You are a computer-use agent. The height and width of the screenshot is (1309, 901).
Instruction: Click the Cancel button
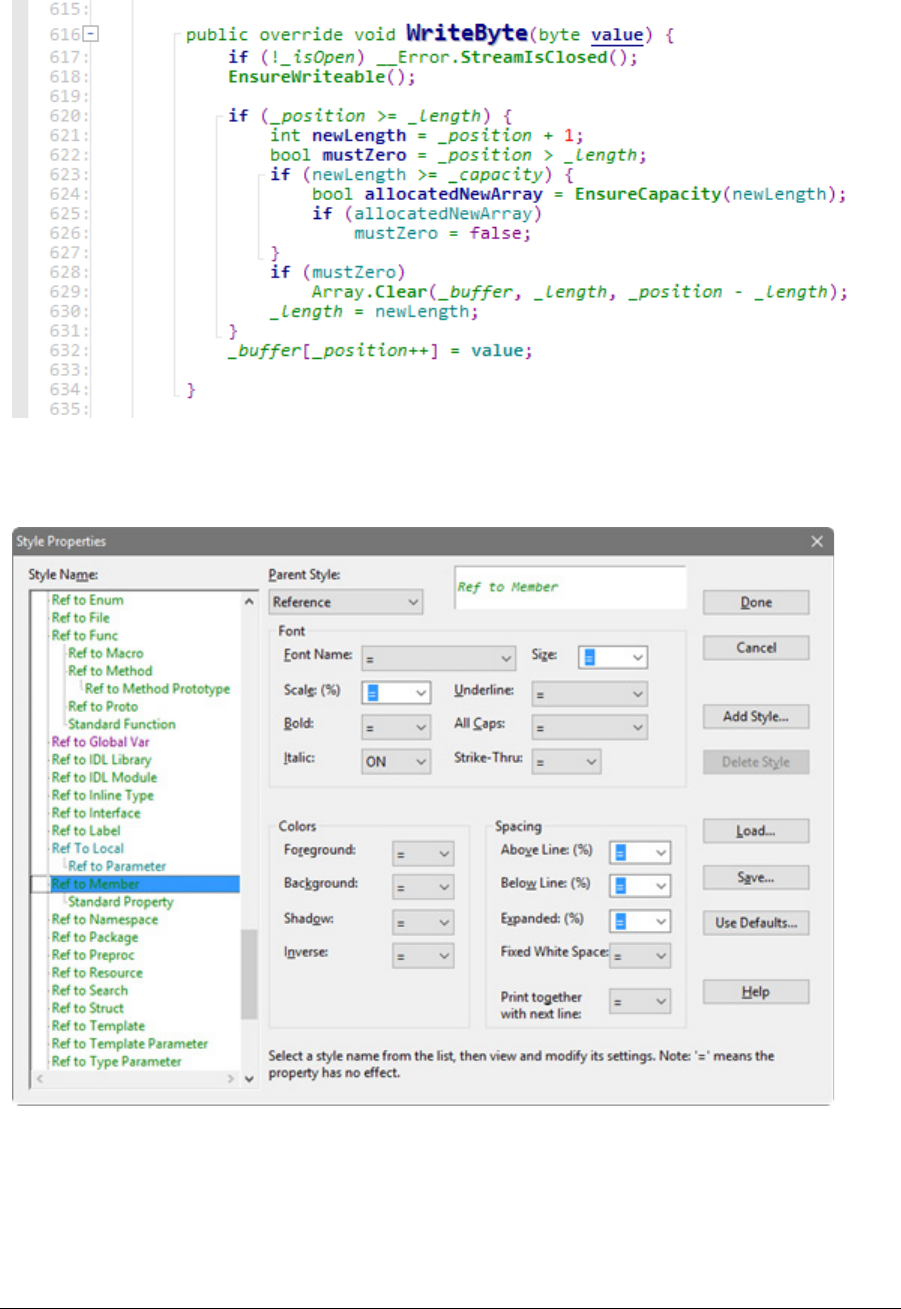tap(755, 648)
